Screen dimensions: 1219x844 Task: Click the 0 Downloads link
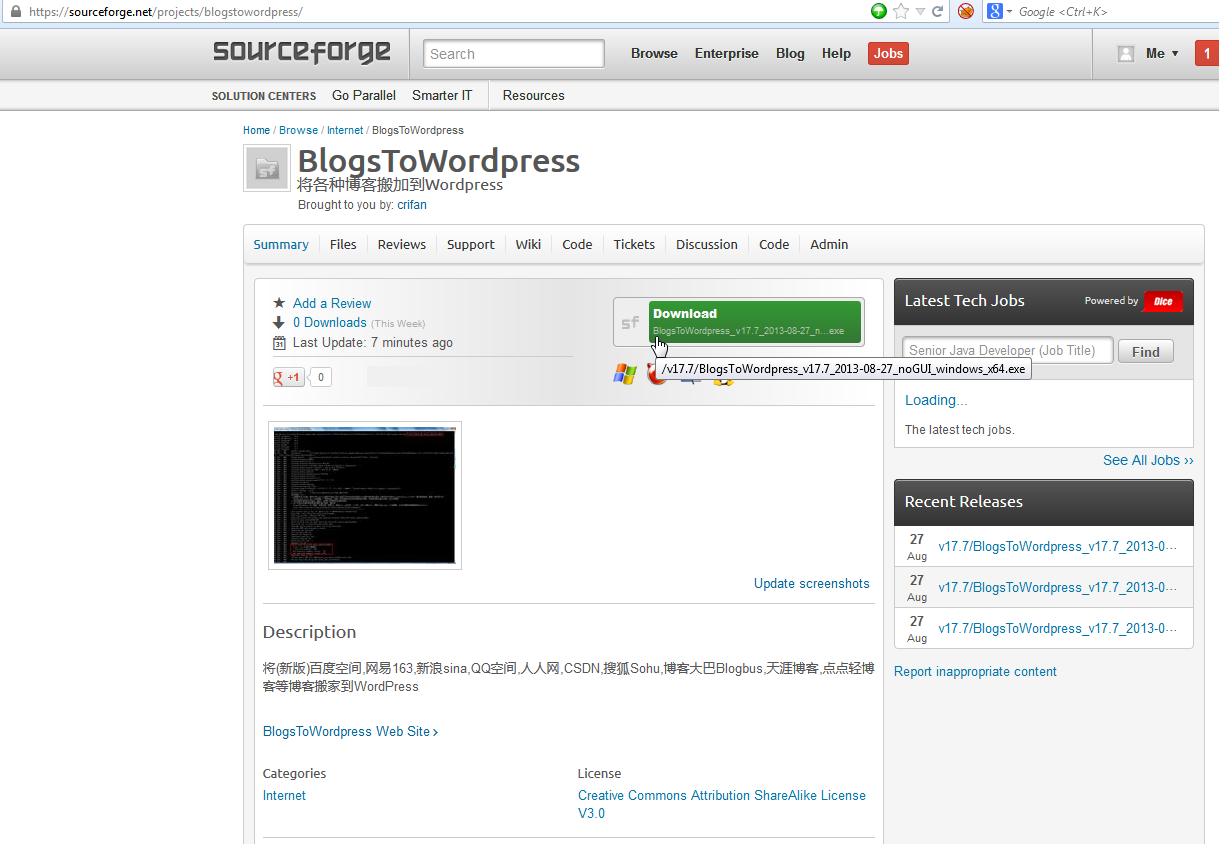330,322
